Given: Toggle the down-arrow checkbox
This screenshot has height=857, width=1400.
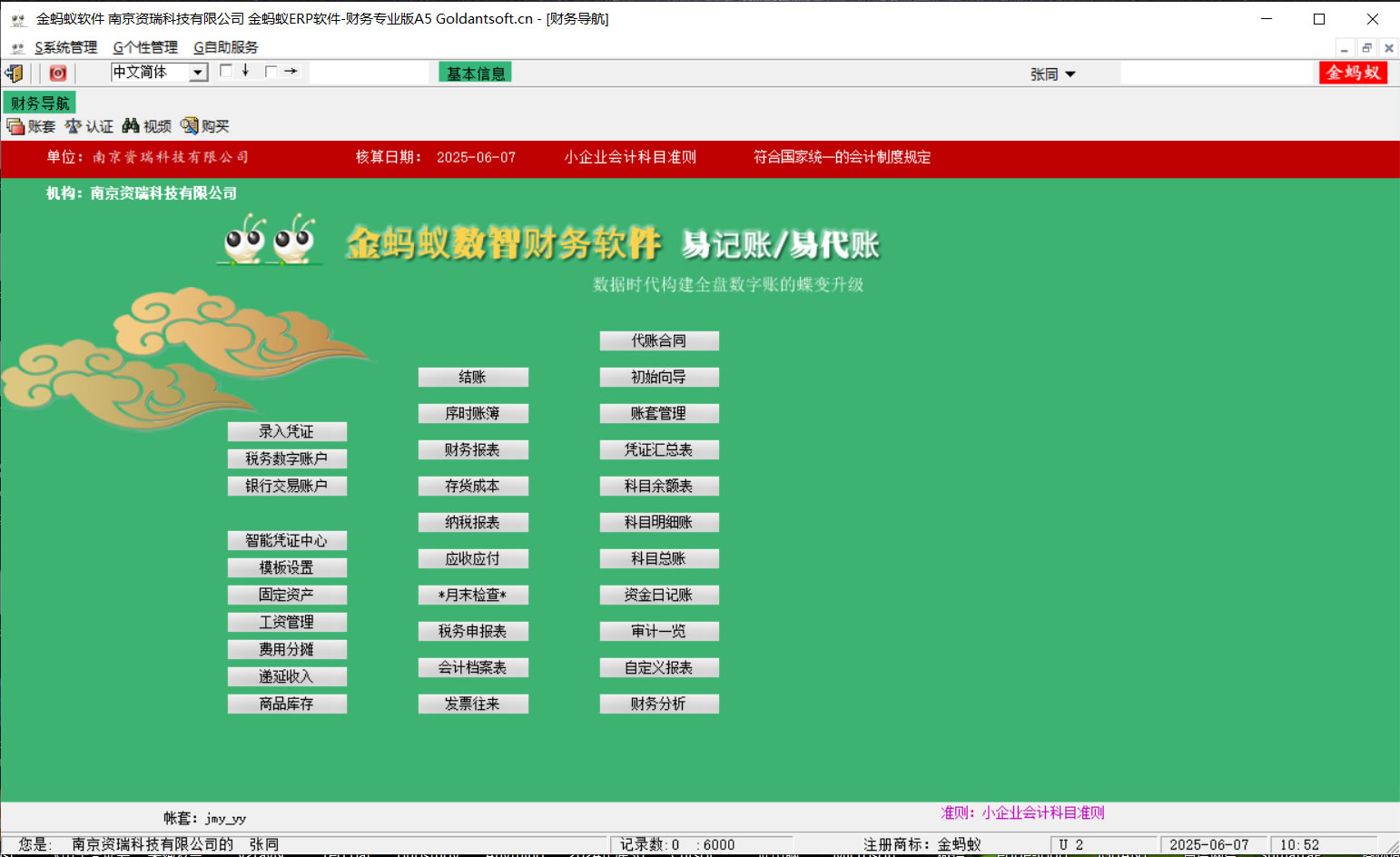Looking at the screenshot, I should click(x=227, y=71).
